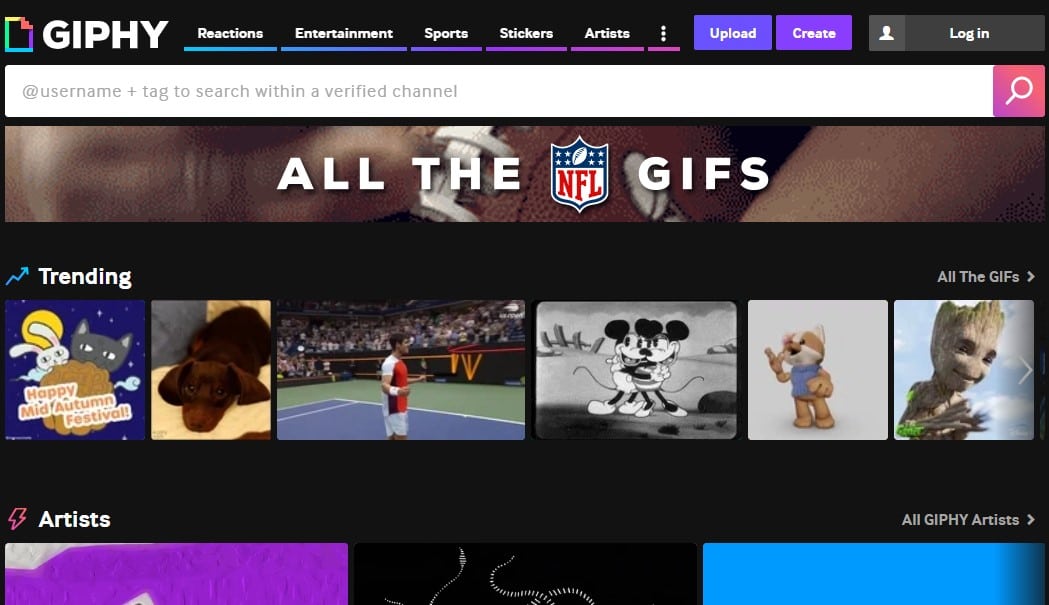Click the trending arrow icon
This screenshot has width=1049, height=605.
click(17, 276)
